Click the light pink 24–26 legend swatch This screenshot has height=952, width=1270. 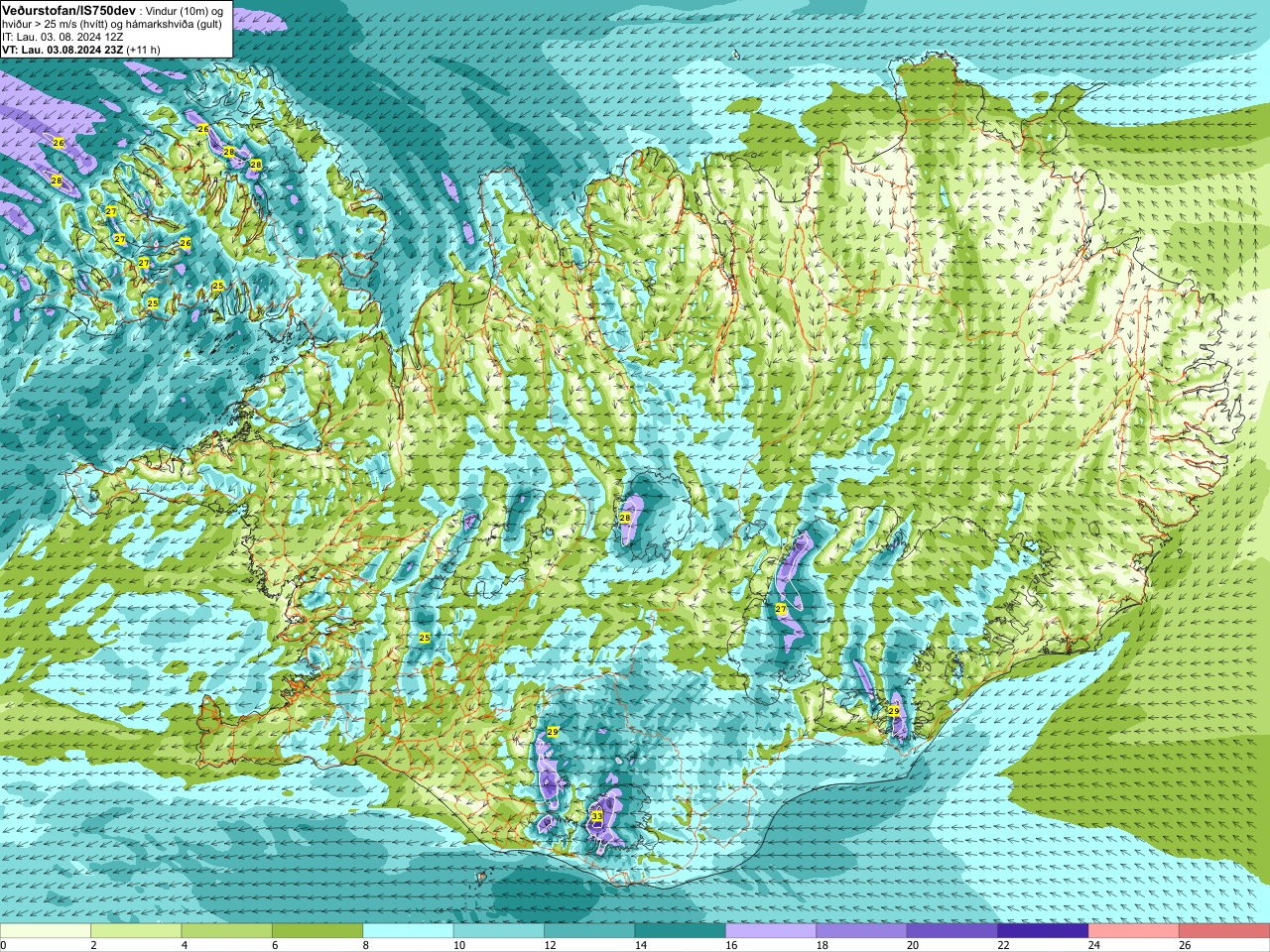point(1134,931)
